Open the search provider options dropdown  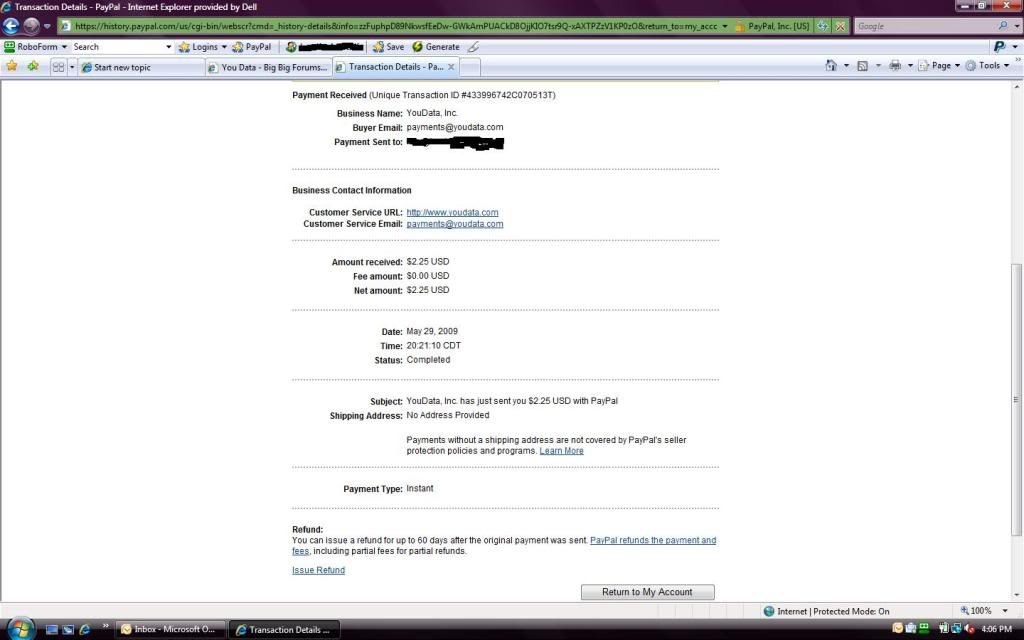[x=1017, y=26]
